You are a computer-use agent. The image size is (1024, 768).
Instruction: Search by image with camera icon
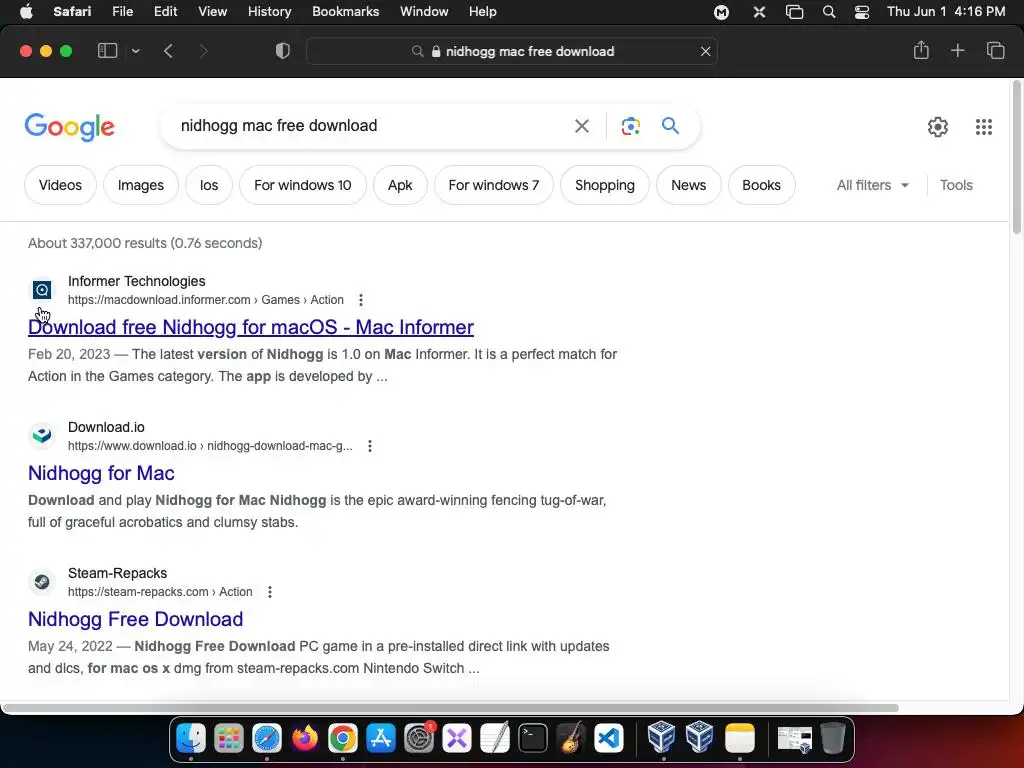(630, 126)
